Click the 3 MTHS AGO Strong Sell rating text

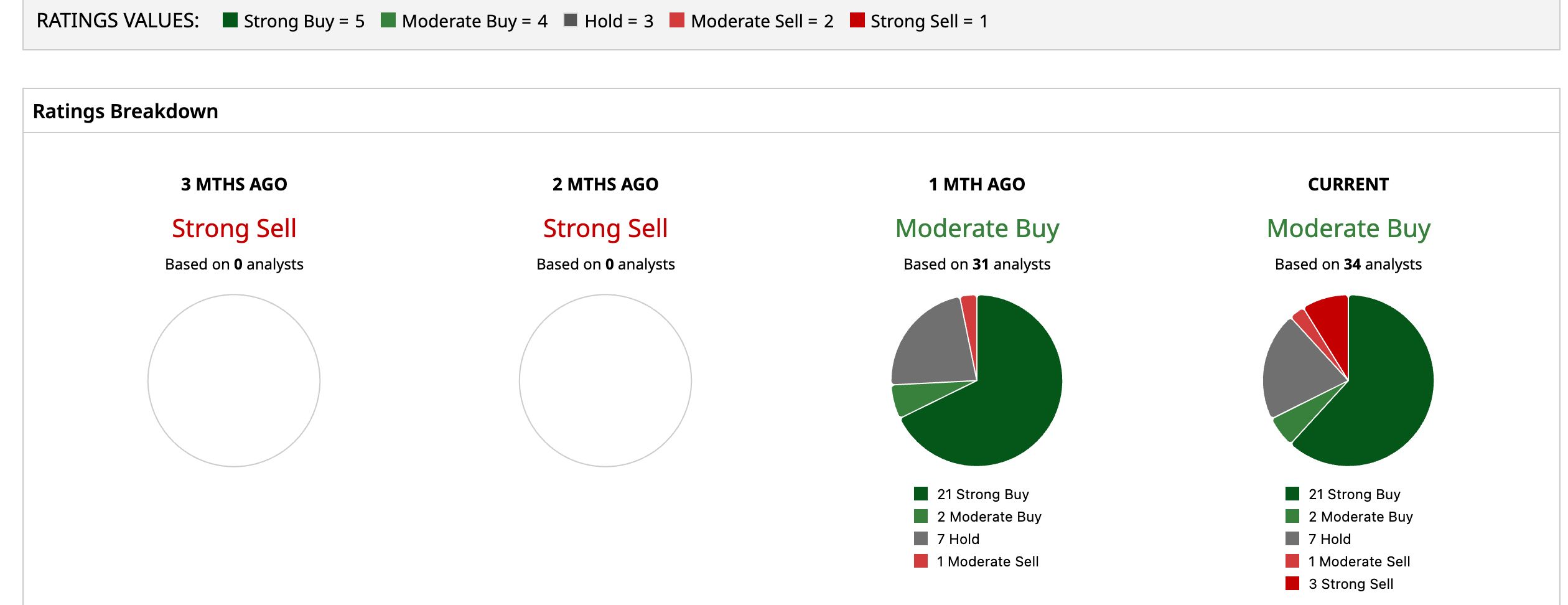pyautogui.click(x=234, y=228)
